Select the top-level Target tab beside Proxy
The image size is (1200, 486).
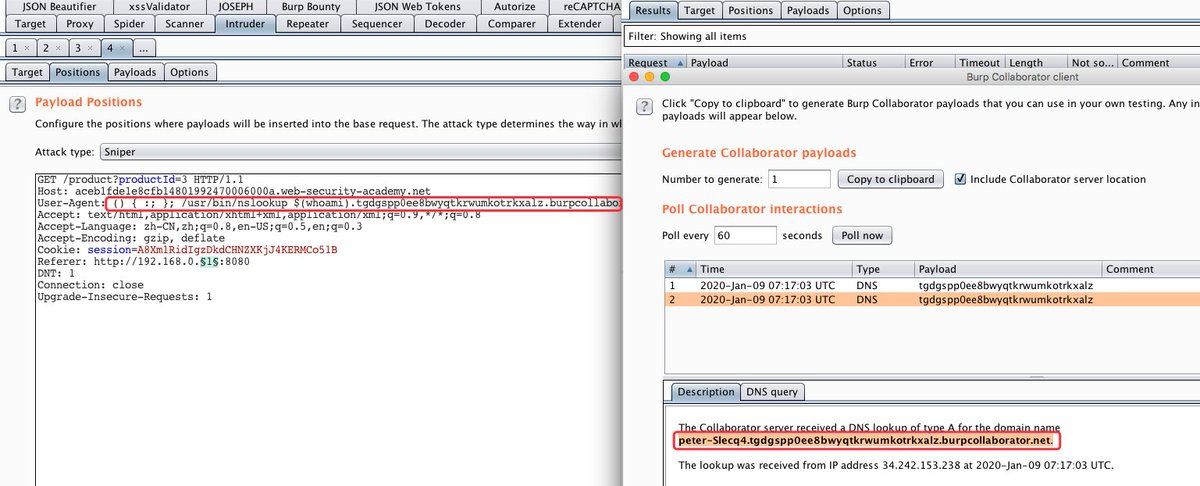[30, 23]
